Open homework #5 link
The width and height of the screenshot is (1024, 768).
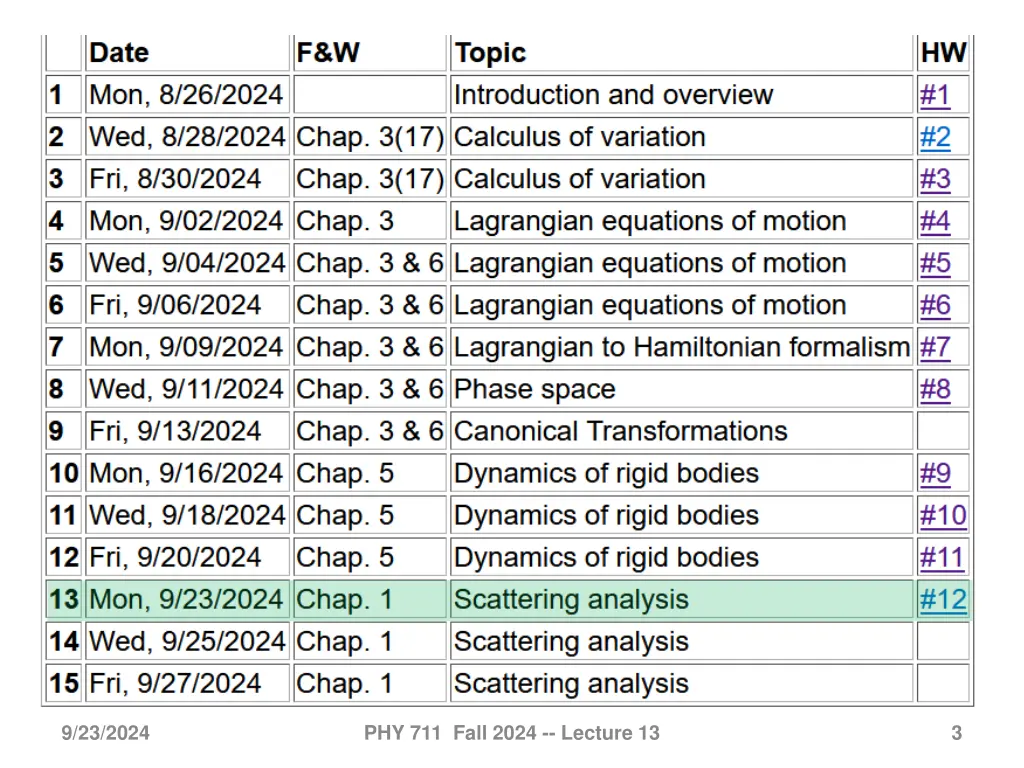(x=935, y=263)
